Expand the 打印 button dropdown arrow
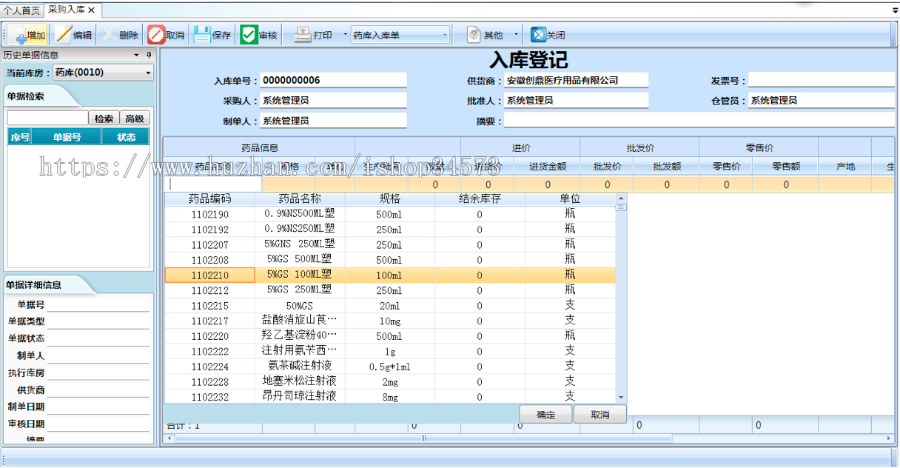The height and width of the screenshot is (468, 900). (345, 34)
